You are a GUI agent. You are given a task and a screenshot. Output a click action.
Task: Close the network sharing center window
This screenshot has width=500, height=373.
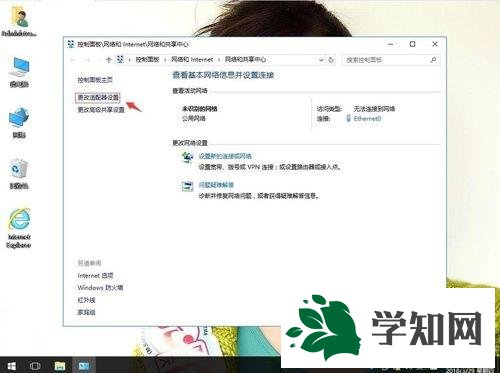click(435, 44)
